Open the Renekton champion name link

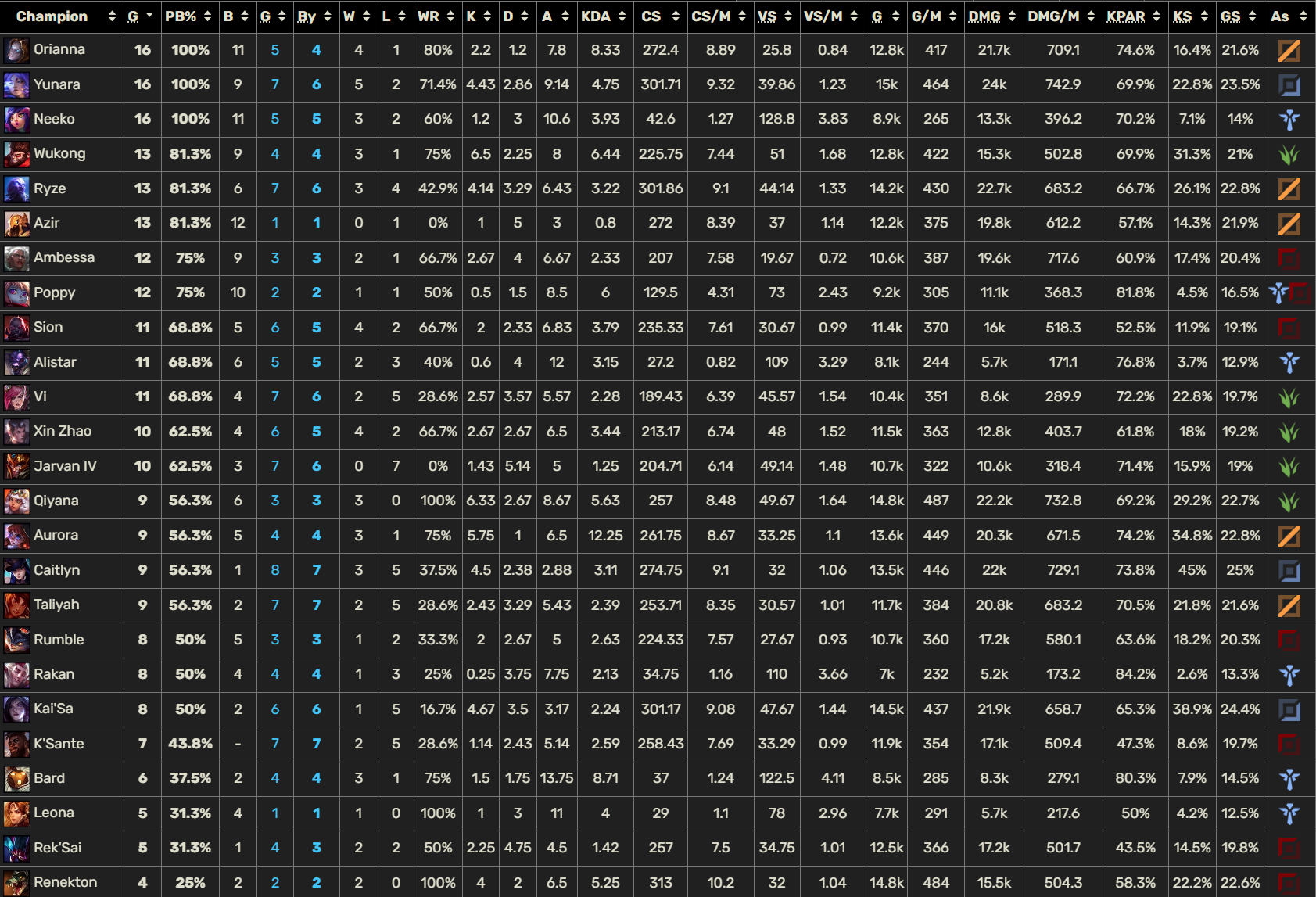tap(66, 882)
